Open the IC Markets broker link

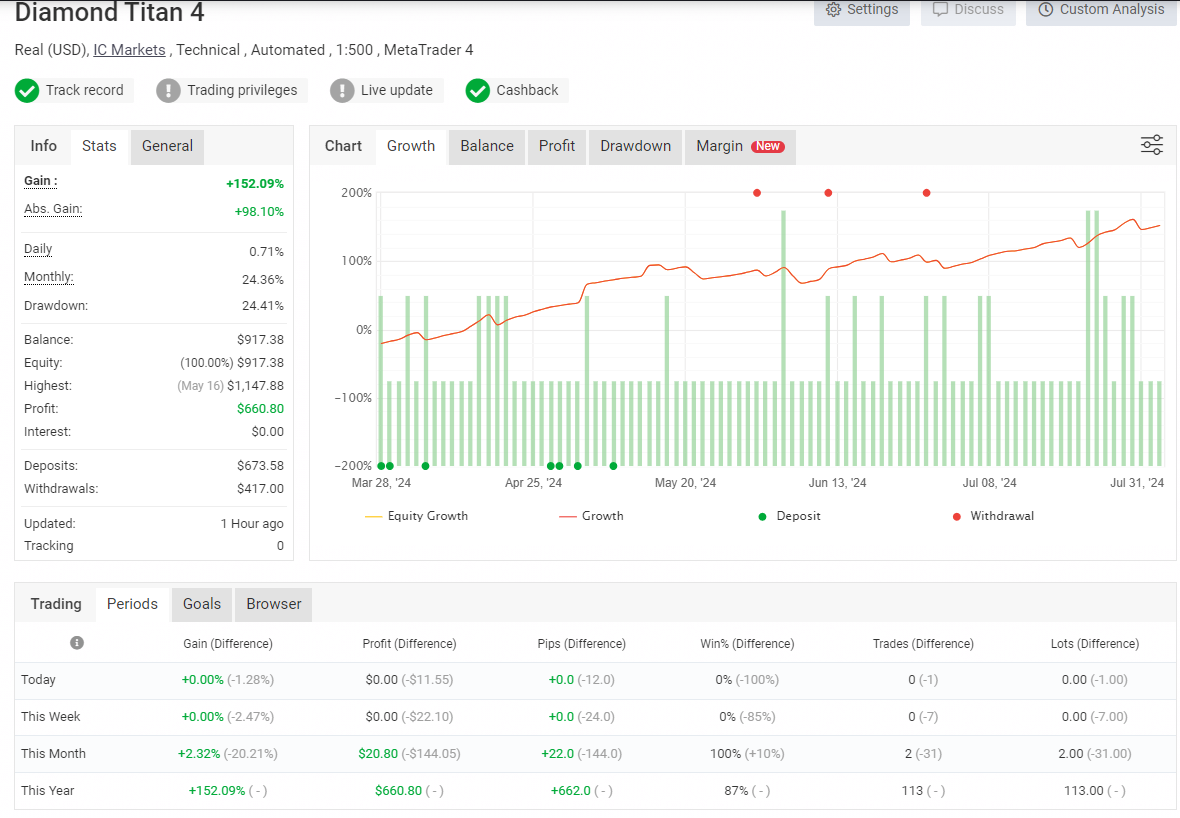[129, 50]
